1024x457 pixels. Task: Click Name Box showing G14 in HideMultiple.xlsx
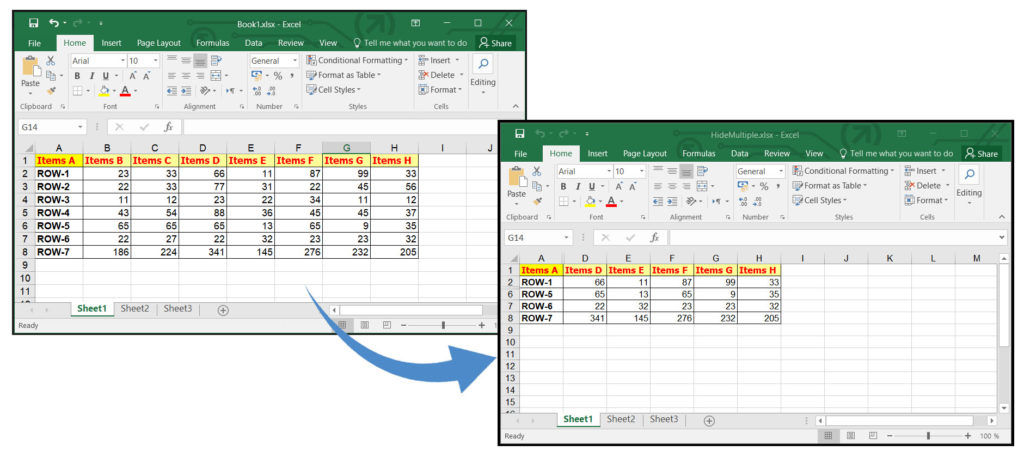(x=534, y=238)
